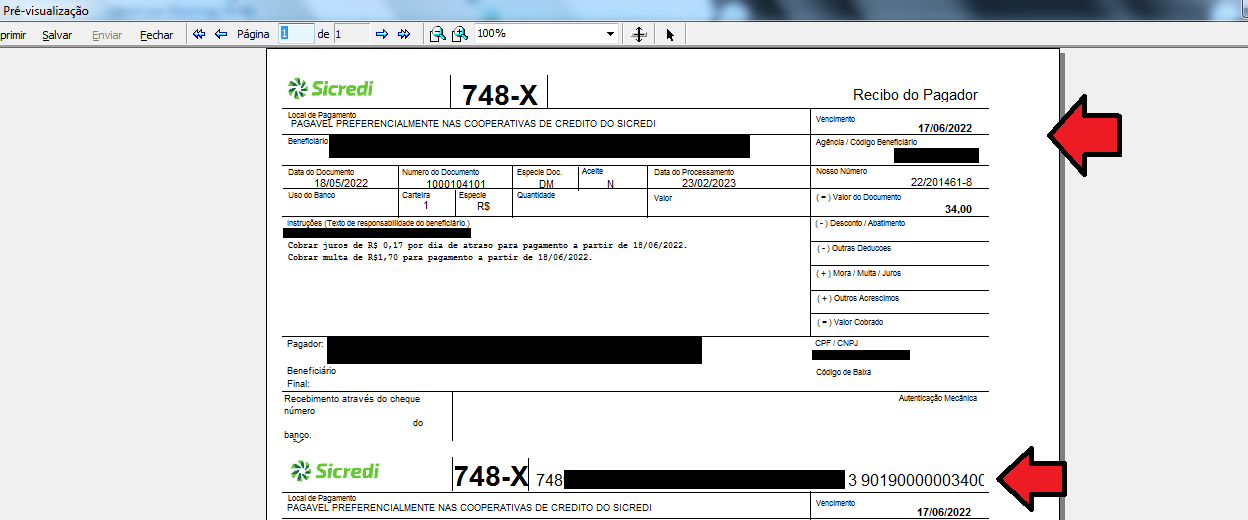
Task: Click 'Código de Baixa' label
Action: point(844,372)
